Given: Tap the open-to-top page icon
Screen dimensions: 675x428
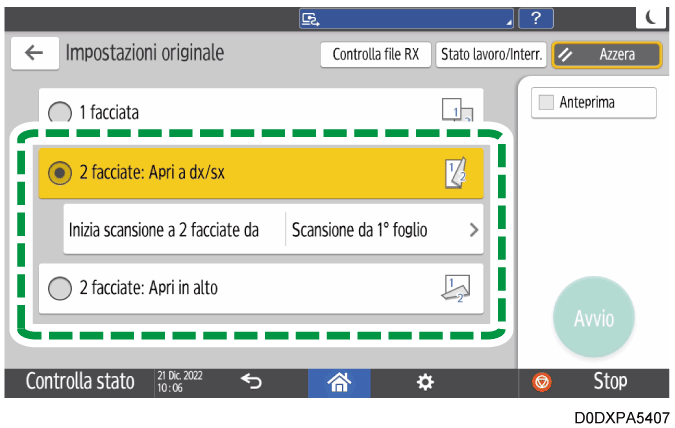Looking at the screenshot, I should point(455,288).
